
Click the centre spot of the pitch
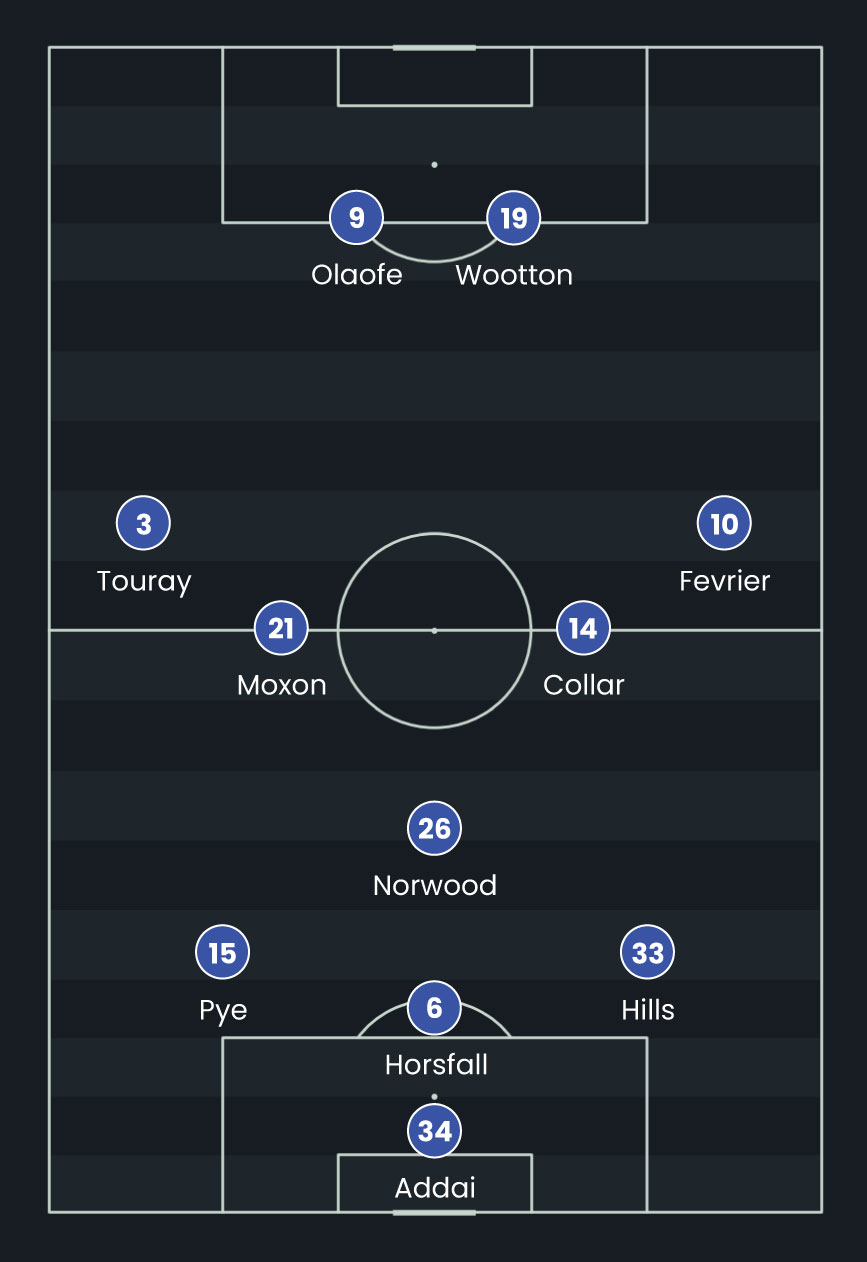tap(434, 630)
